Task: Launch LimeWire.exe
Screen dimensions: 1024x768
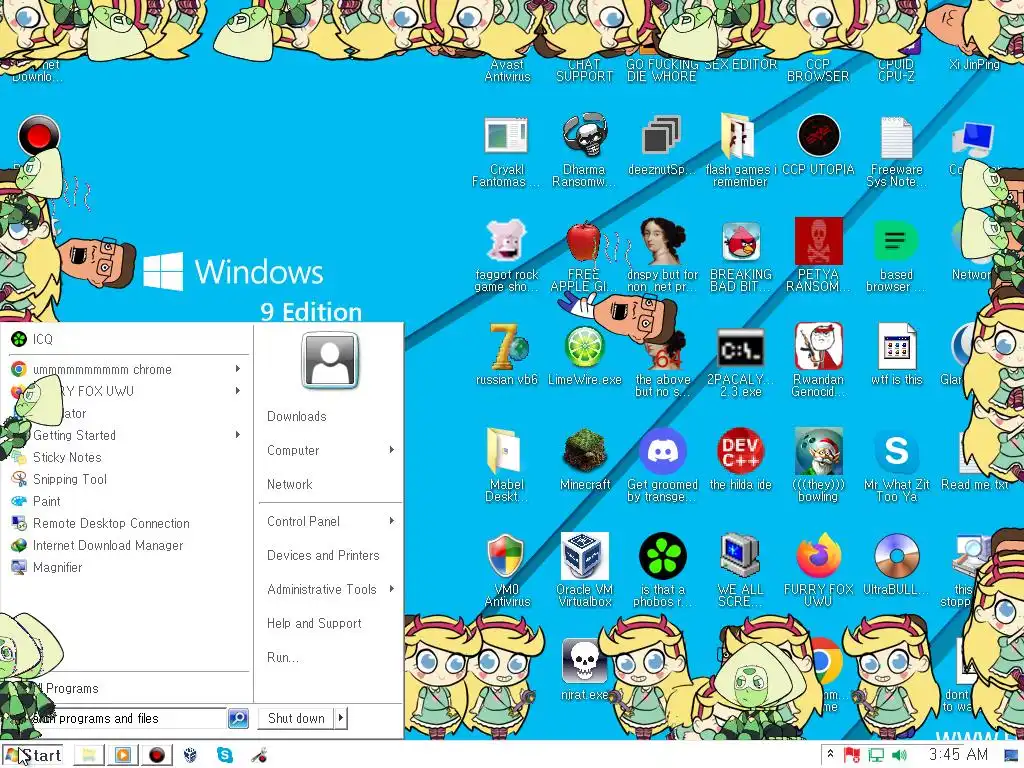Action: (x=584, y=346)
